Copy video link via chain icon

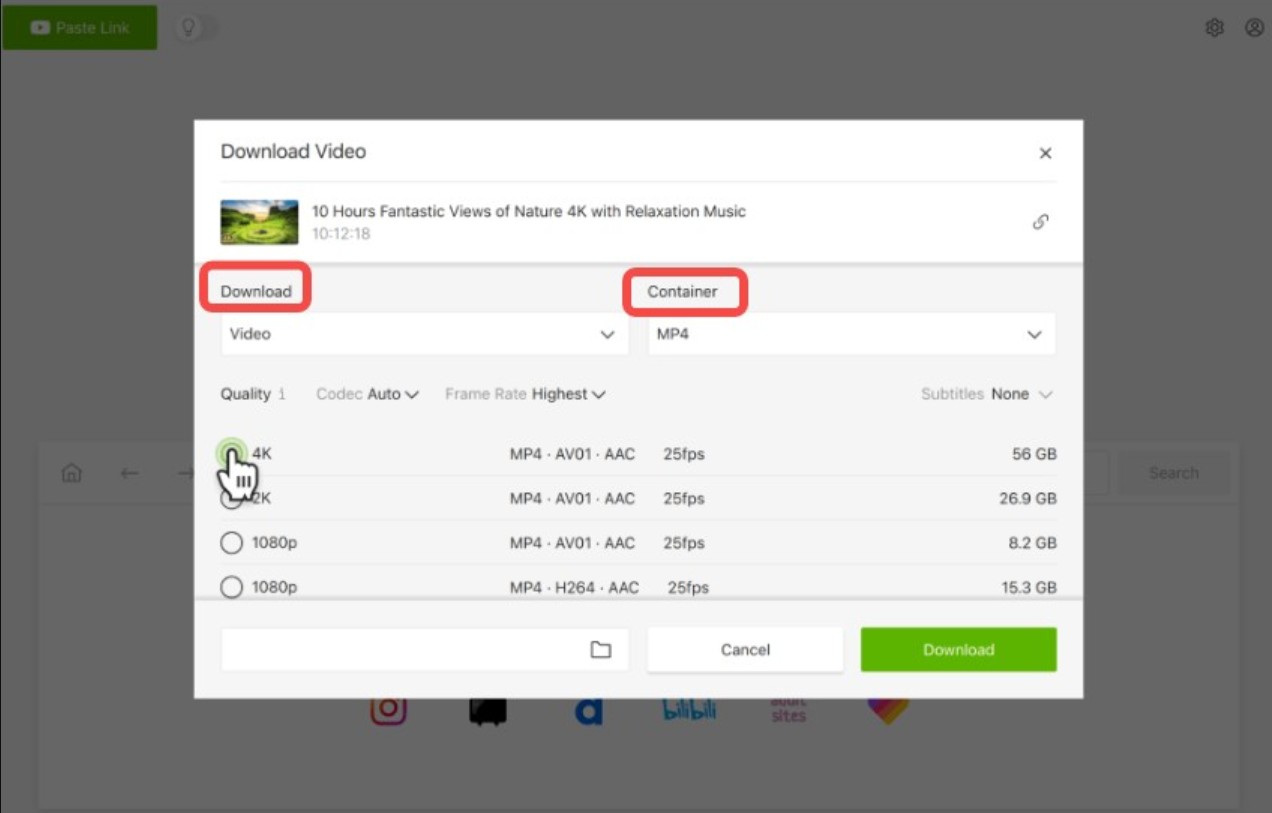tap(1040, 222)
